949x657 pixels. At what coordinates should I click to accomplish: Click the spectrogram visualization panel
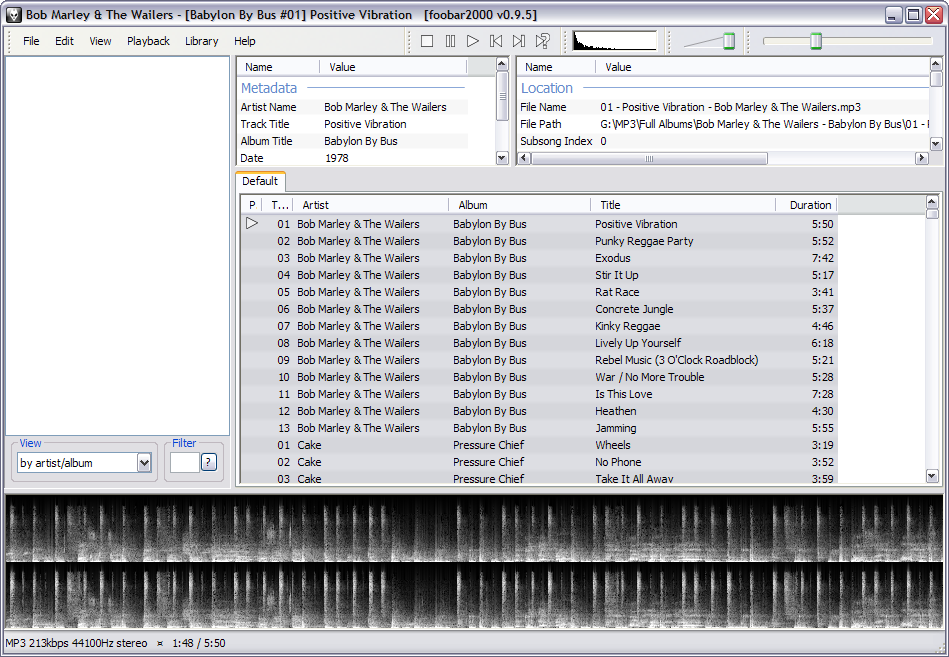coord(474,562)
